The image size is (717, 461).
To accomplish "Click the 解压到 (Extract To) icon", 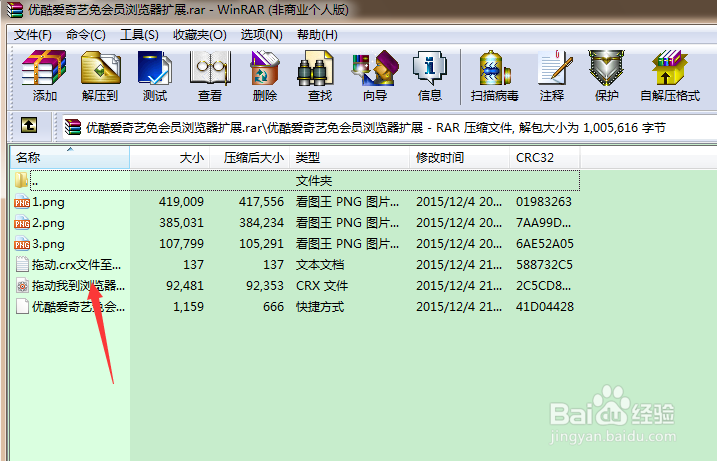I will coord(101,68).
